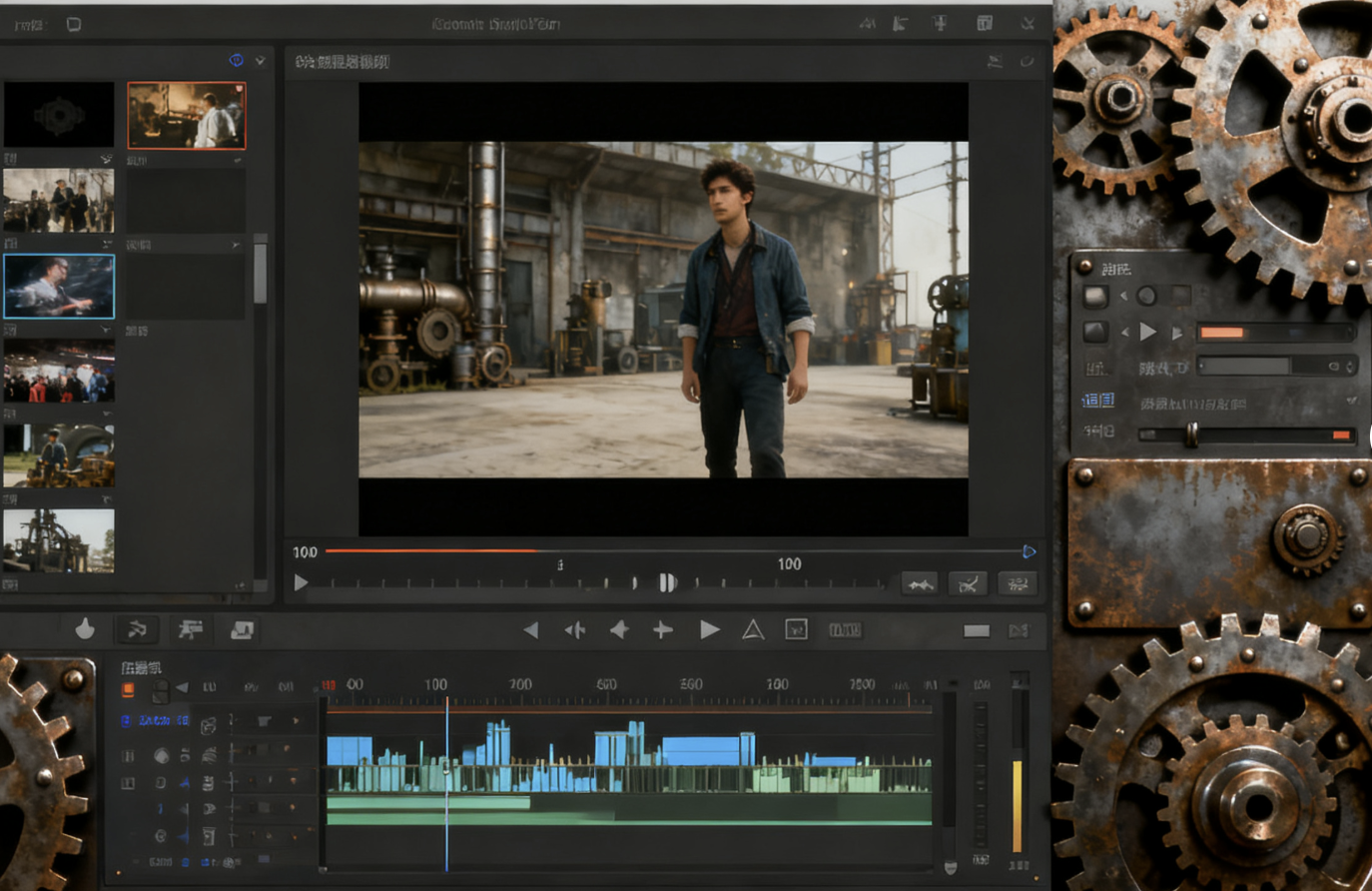Click the preview panel title tab

click(x=343, y=62)
